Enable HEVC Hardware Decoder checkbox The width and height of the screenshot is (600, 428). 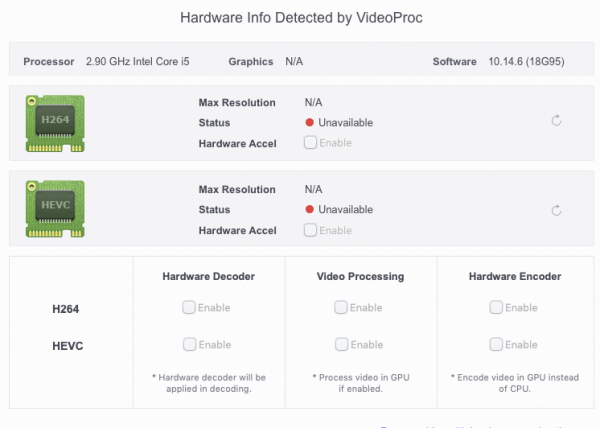pos(189,344)
